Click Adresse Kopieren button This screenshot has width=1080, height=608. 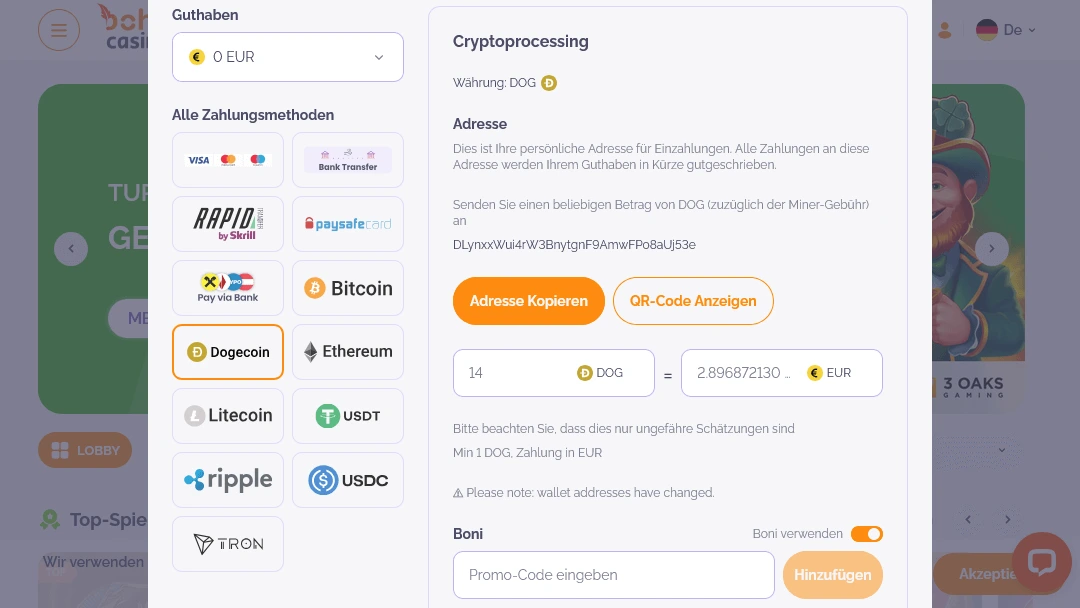(529, 301)
